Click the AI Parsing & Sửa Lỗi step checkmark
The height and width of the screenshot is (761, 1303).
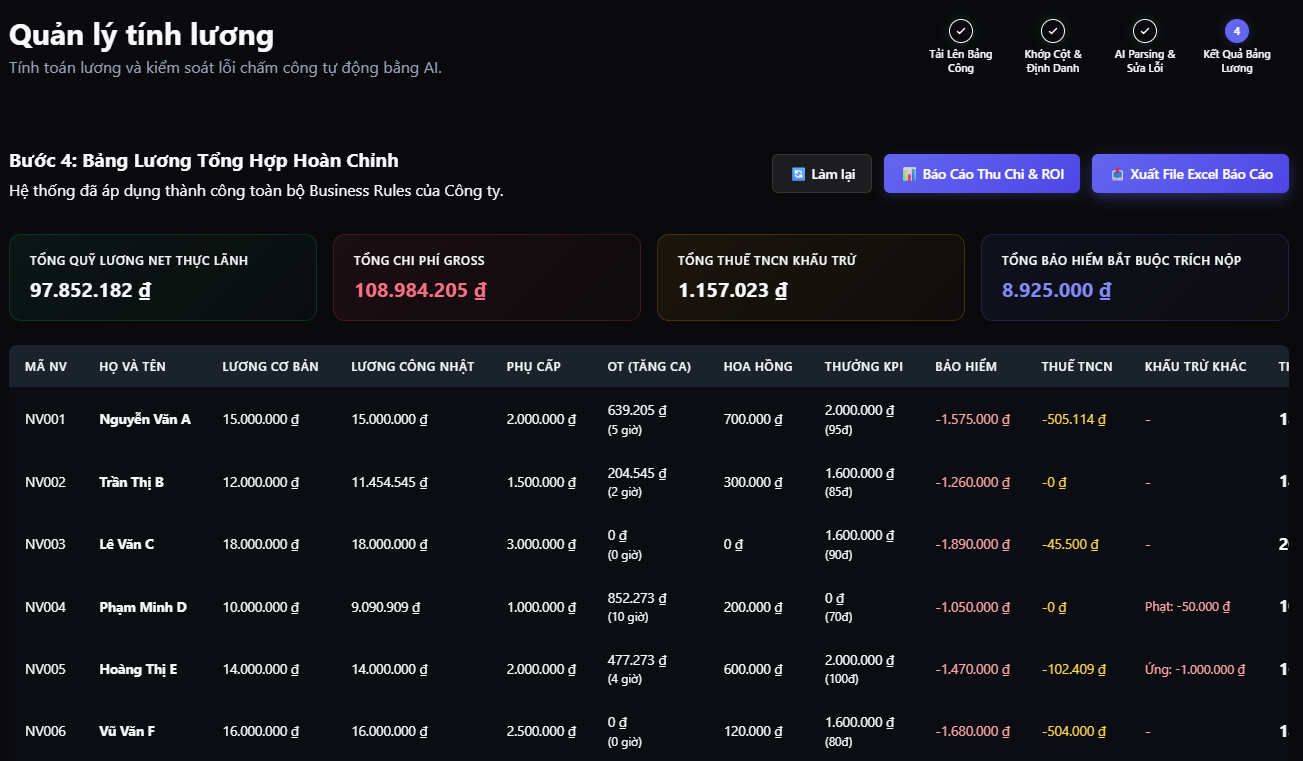coord(1145,31)
